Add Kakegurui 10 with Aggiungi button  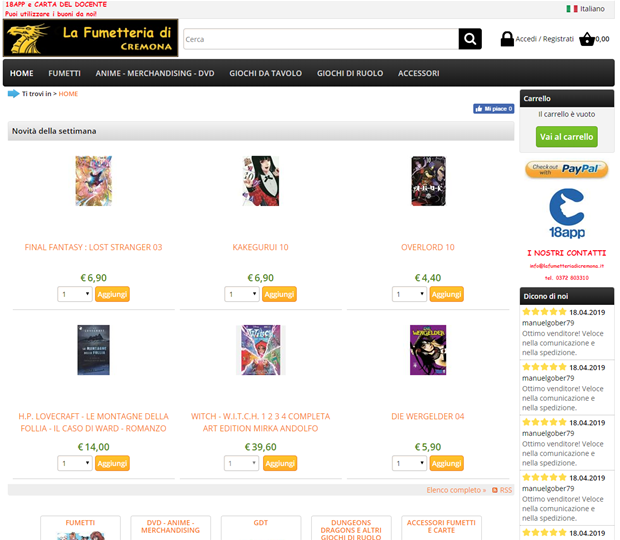[x=279, y=294]
